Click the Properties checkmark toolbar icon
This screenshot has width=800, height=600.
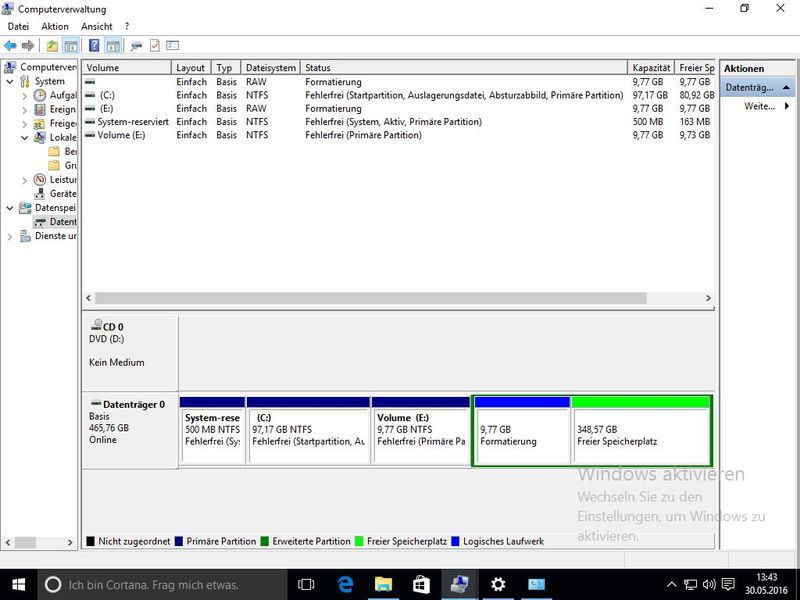click(155, 46)
